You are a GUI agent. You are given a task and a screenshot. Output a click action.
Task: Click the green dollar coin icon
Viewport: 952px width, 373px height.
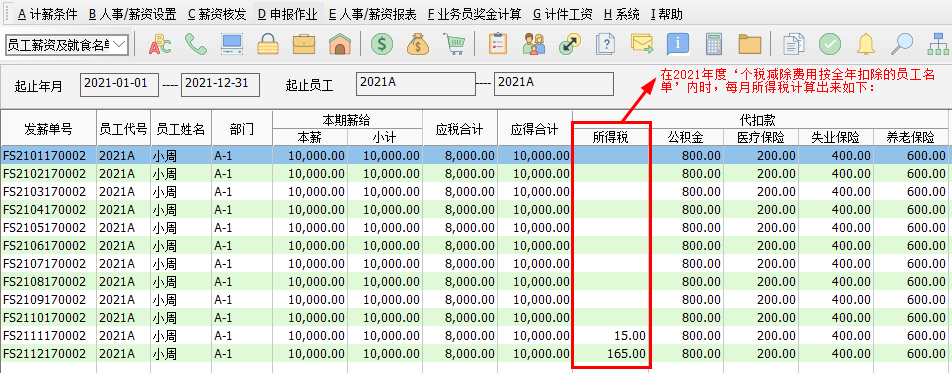(382, 44)
